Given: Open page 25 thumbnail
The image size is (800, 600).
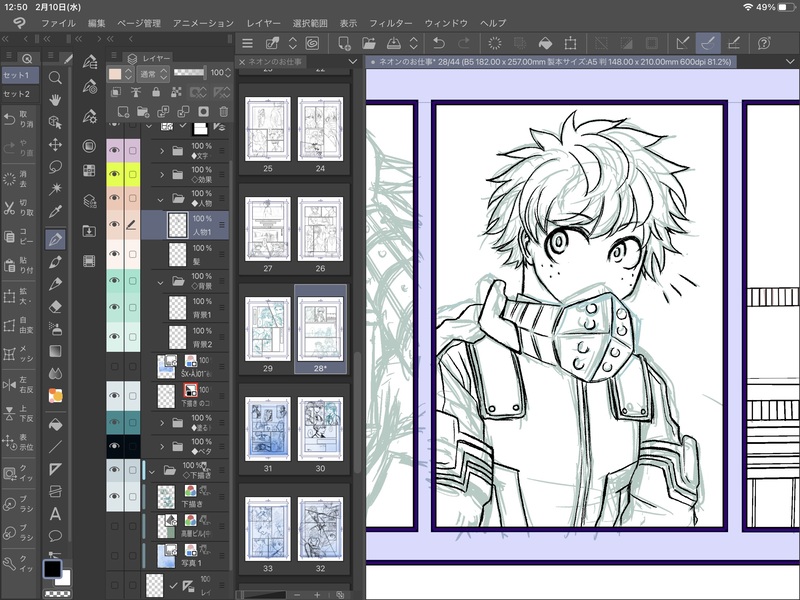Looking at the screenshot, I should point(267,130).
